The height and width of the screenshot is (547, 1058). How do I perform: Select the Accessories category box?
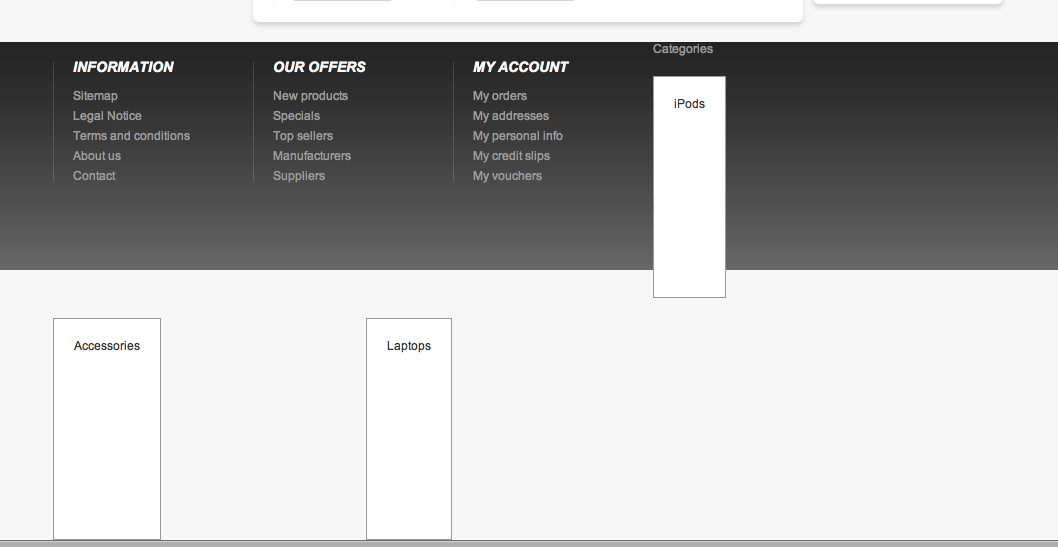(107, 429)
